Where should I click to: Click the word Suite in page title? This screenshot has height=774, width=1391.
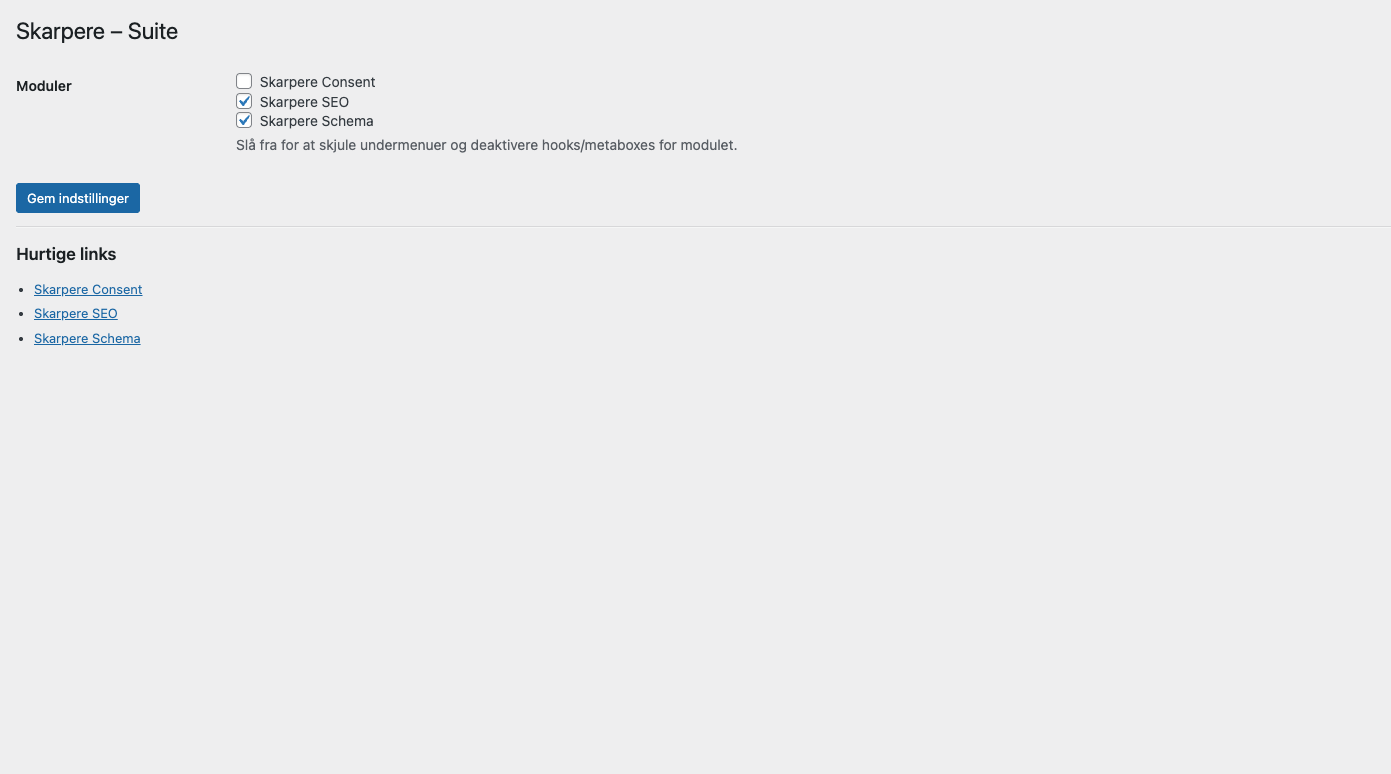[153, 32]
